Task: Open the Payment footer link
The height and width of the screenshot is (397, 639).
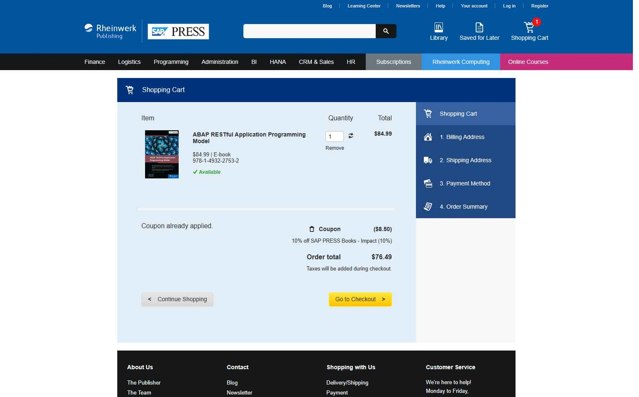Action: 337,393
